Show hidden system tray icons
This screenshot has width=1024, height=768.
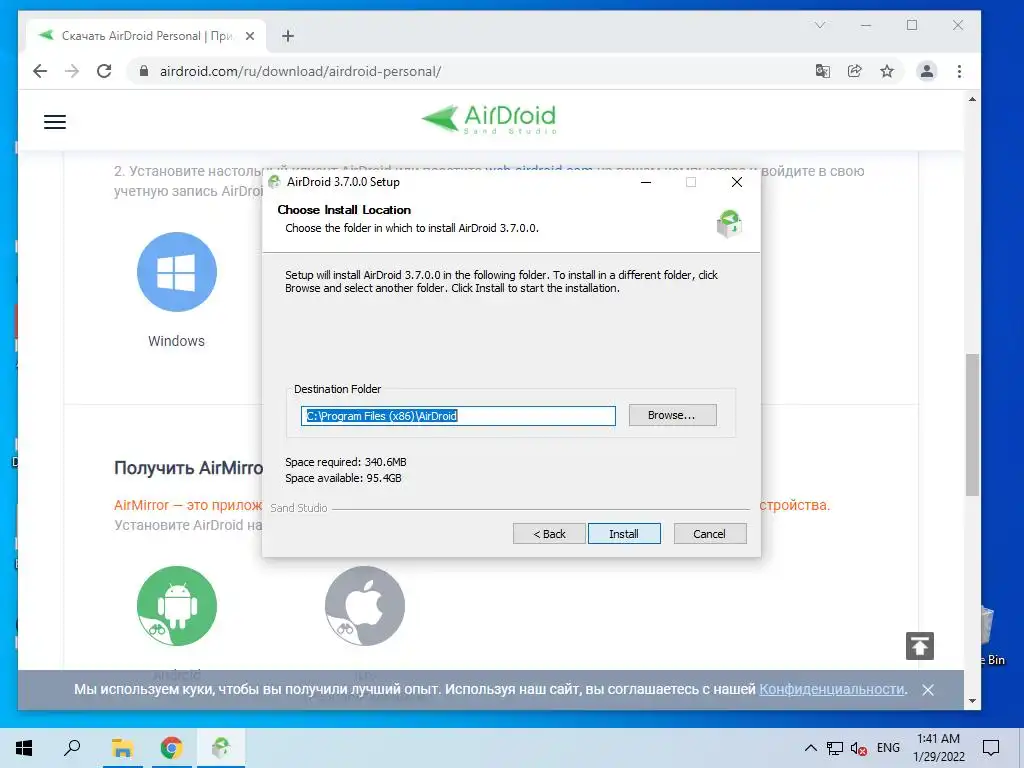click(810, 748)
